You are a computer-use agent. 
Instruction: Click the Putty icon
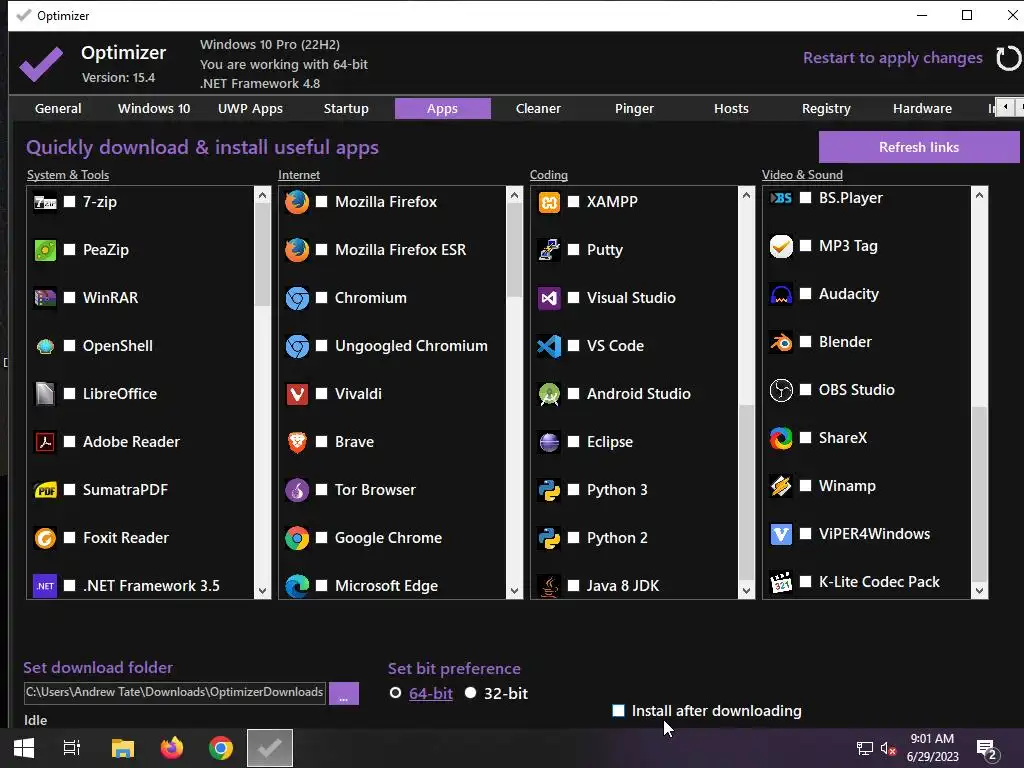click(549, 250)
